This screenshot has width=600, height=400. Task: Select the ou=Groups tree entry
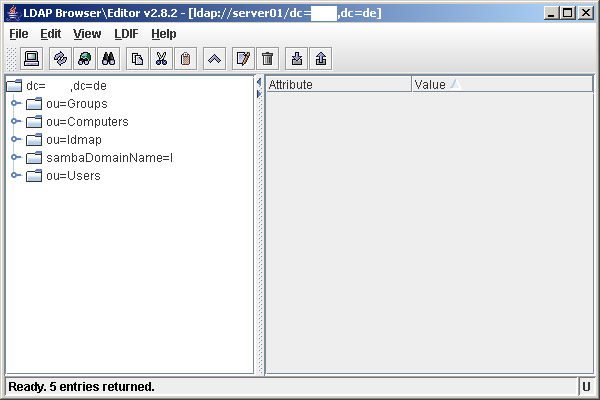pyautogui.click(x=77, y=104)
